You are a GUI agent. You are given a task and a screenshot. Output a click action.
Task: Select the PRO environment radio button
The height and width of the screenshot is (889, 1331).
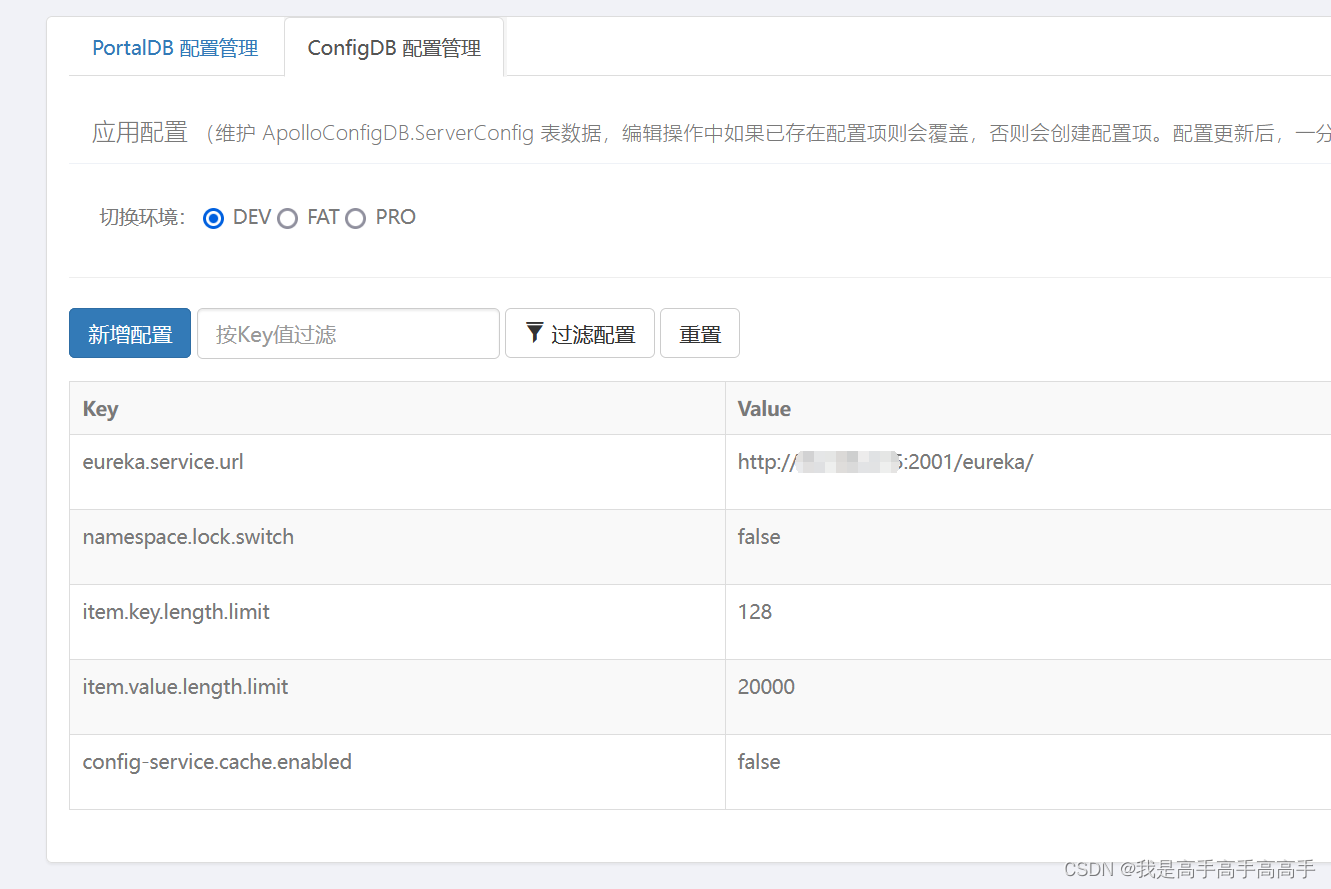pyautogui.click(x=355, y=218)
